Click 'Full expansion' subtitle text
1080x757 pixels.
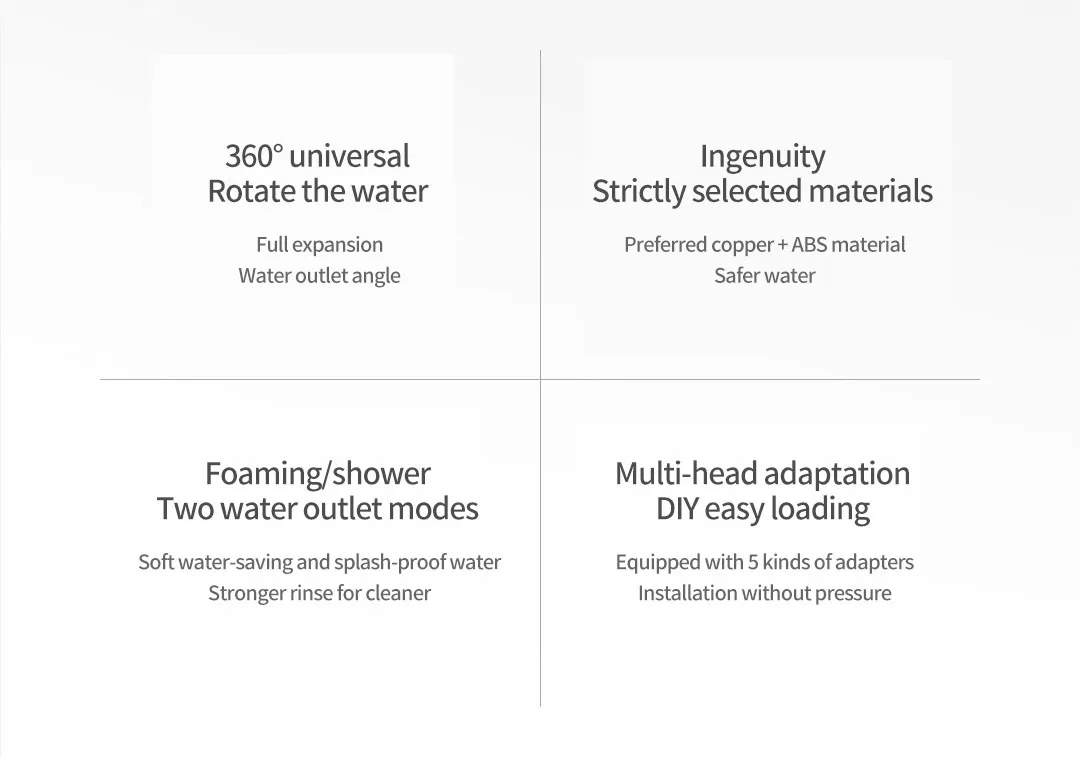[320, 245]
